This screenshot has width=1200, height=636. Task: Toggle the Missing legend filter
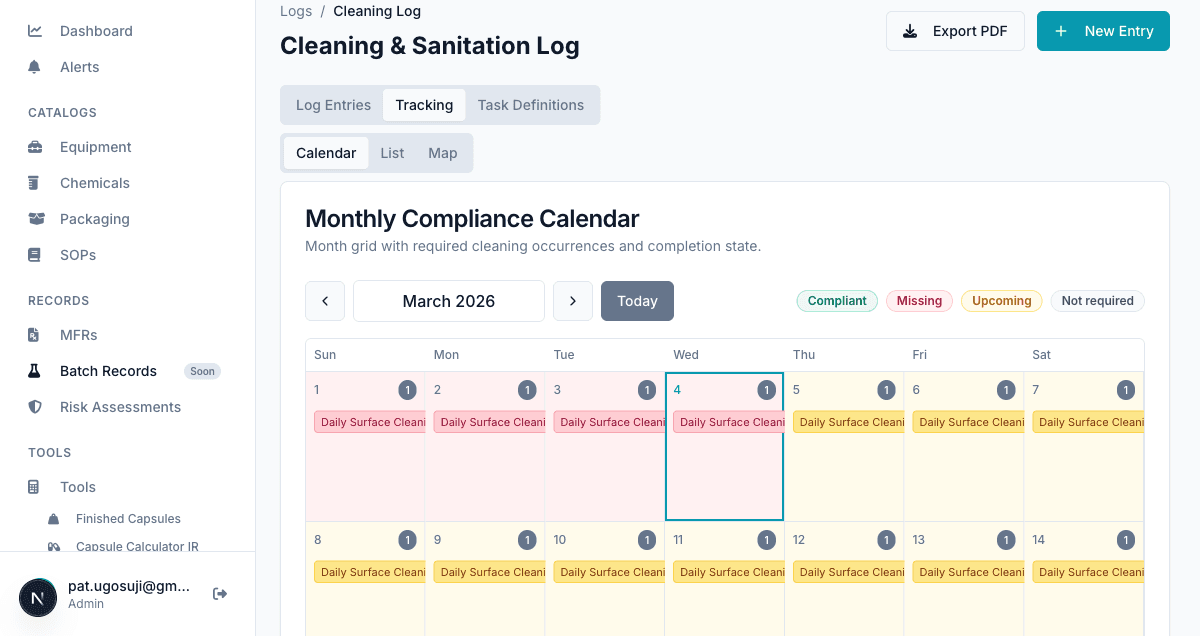(919, 300)
